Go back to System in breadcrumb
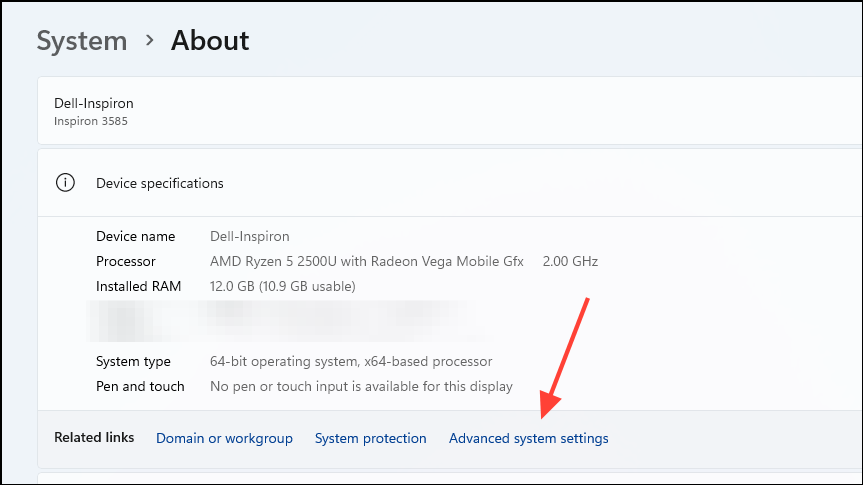This screenshot has width=863, height=485. click(x=82, y=41)
